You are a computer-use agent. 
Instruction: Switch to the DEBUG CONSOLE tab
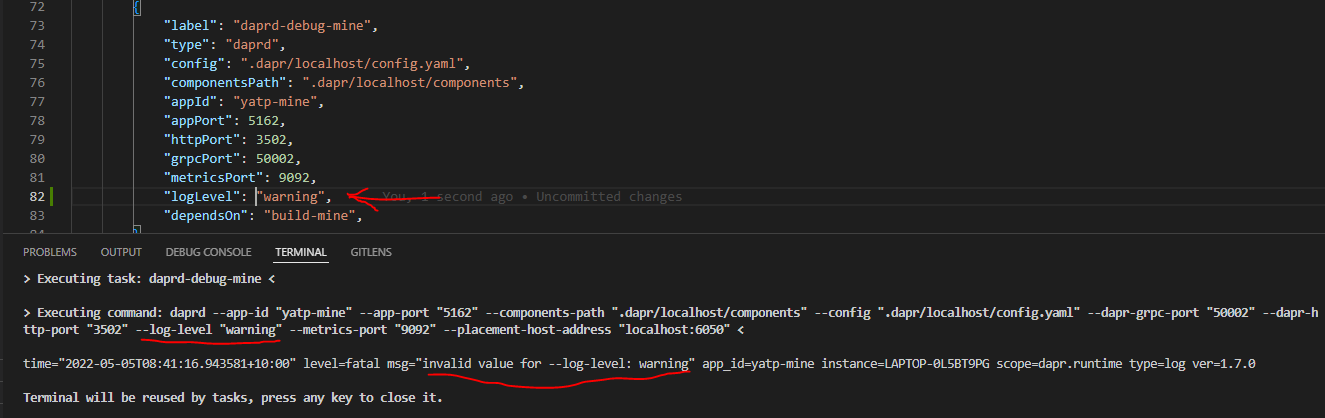pyautogui.click(x=209, y=252)
